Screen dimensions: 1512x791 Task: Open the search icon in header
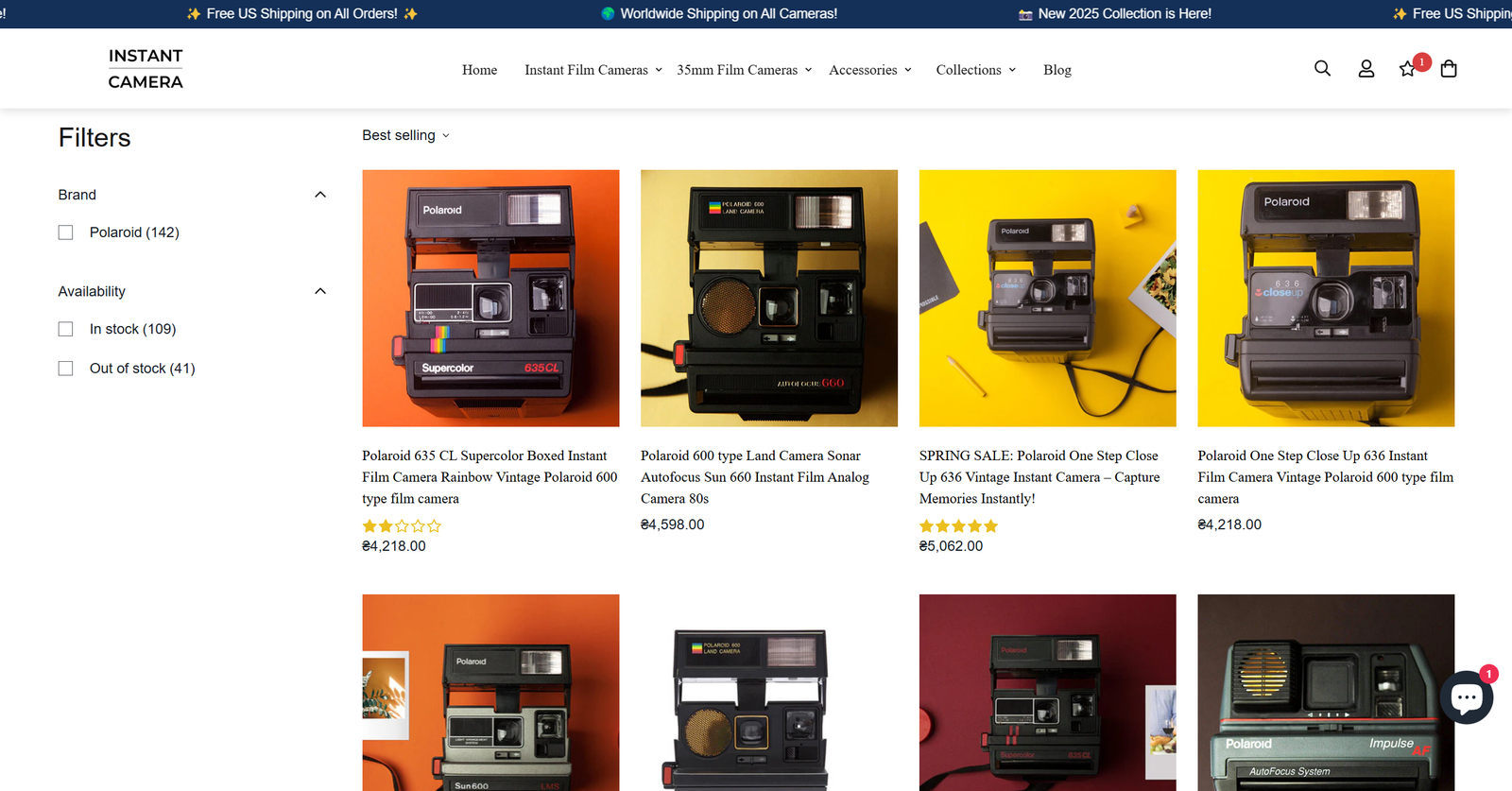[1322, 69]
